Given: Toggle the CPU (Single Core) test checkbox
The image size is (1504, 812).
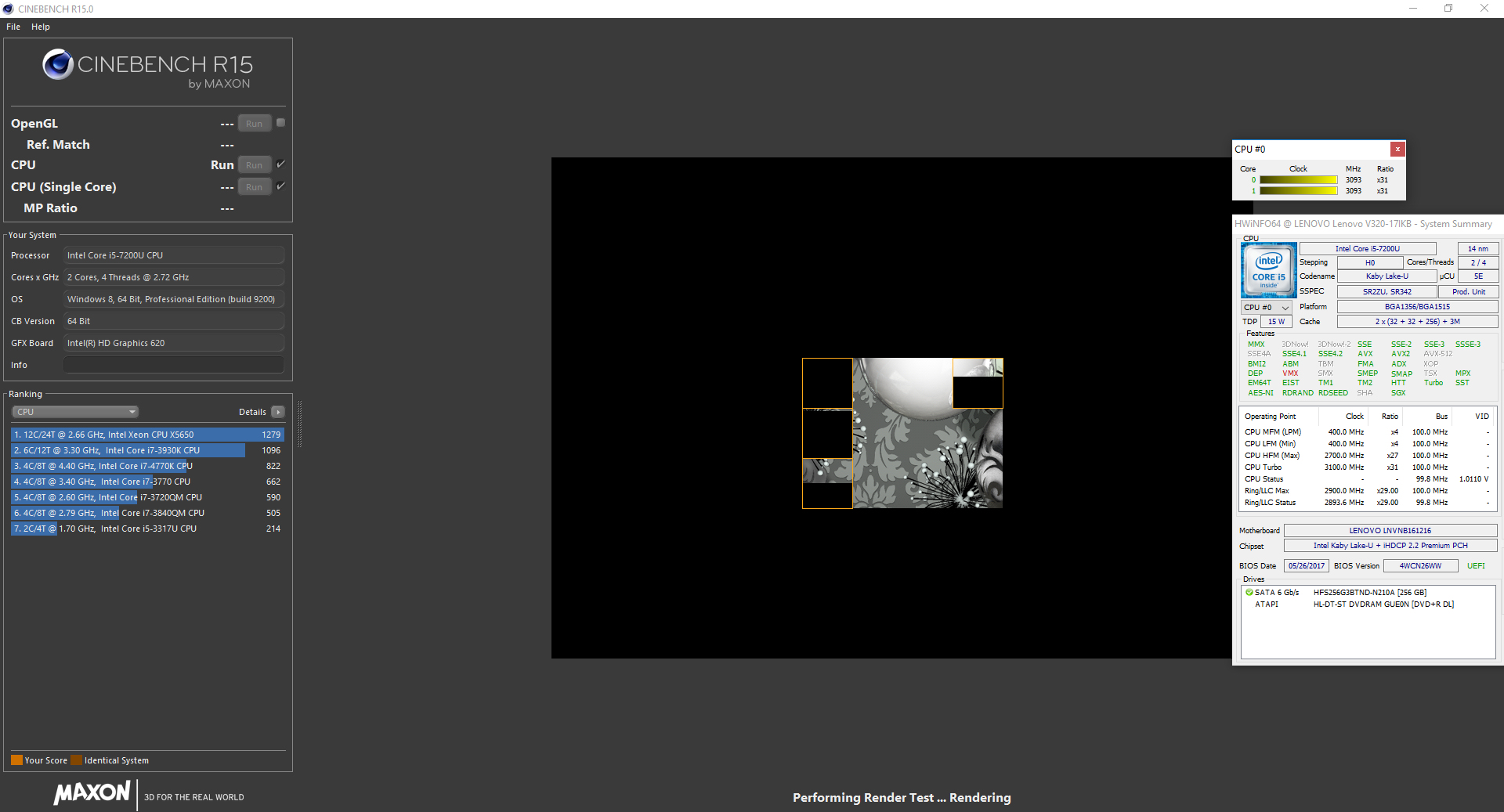Looking at the screenshot, I should 280,186.
